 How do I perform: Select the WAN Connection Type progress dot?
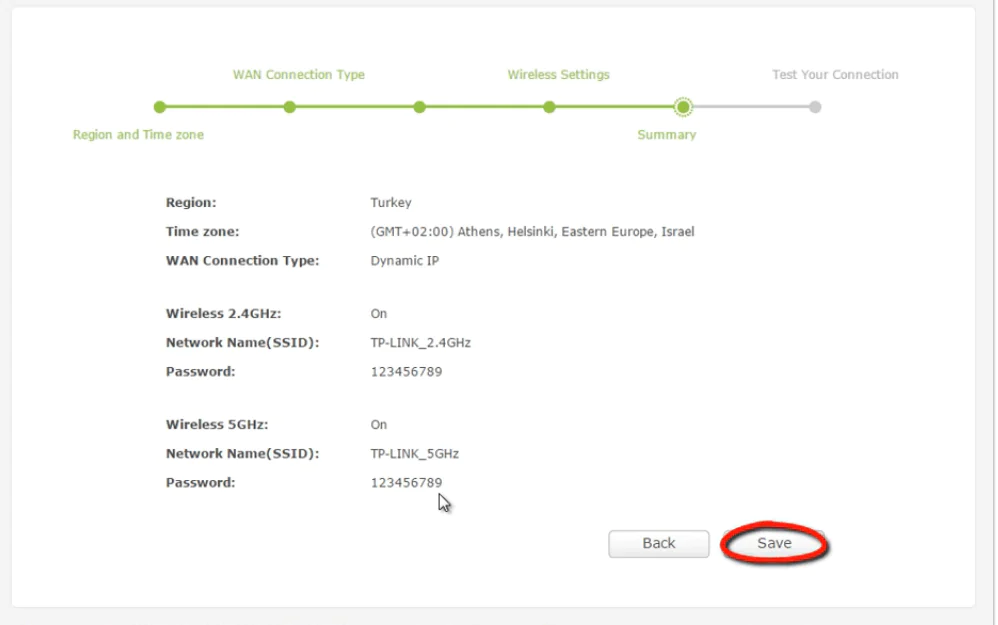289,107
